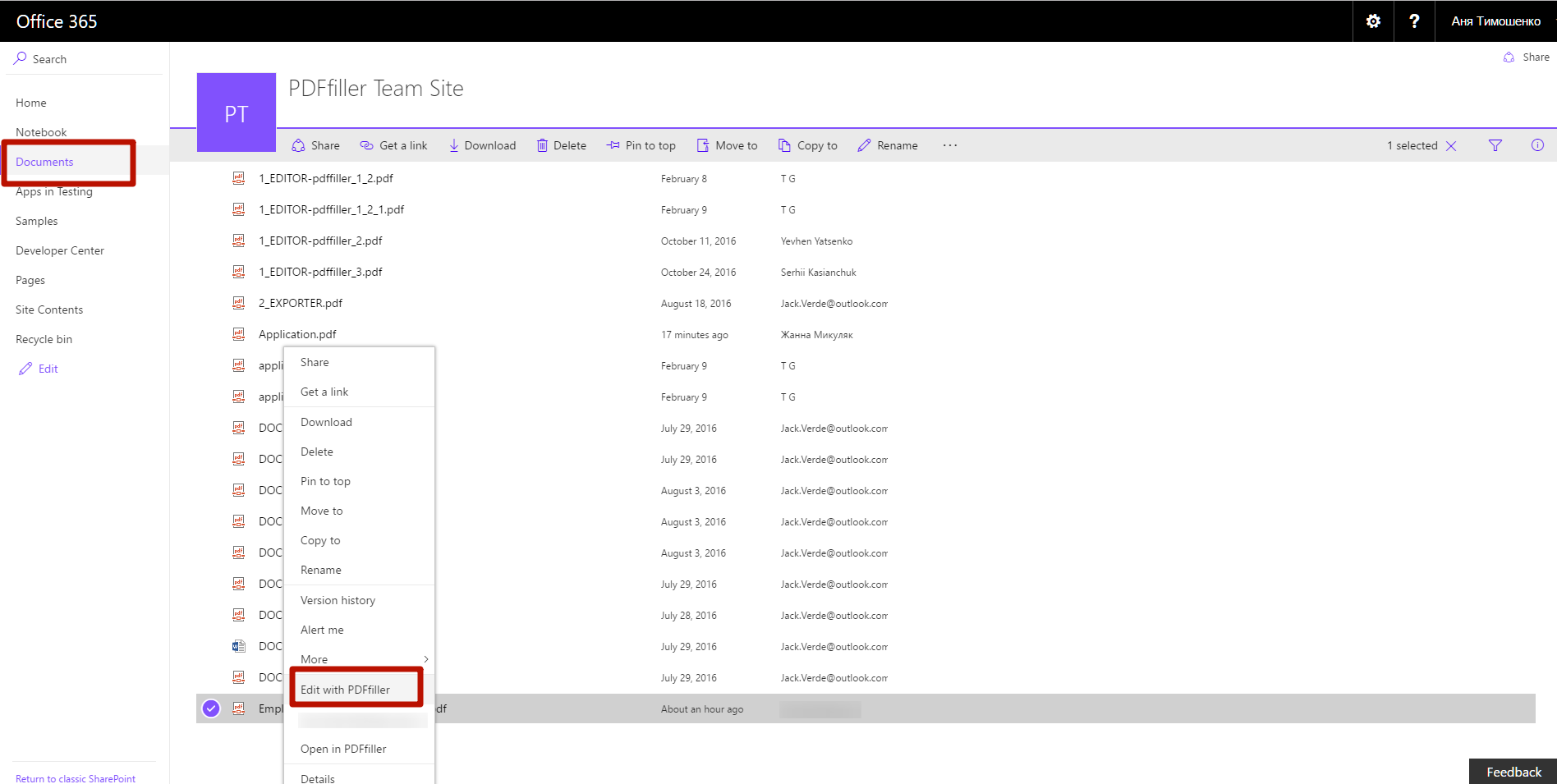Click the Search input field
Viewport: 1557px width, 784px height.
pyautogui.click(x=85, y=58)
